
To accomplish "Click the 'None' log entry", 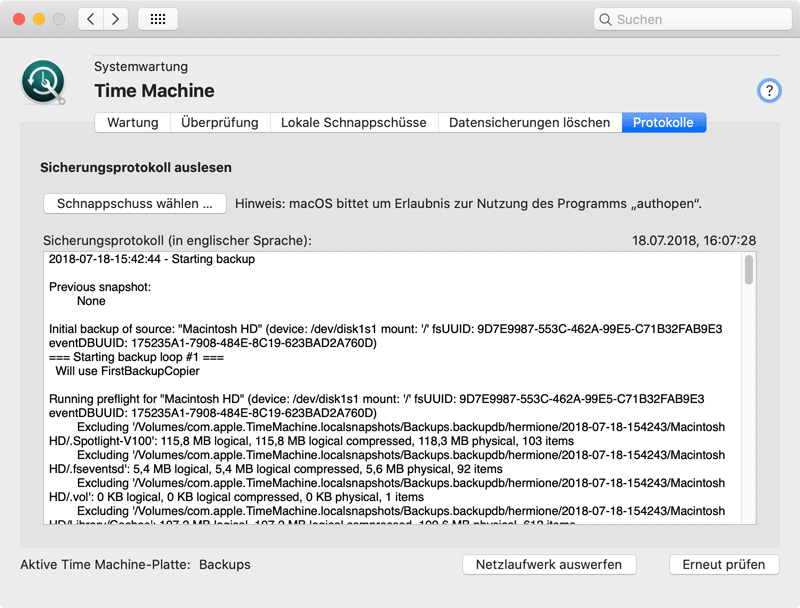I will point(91,301).
